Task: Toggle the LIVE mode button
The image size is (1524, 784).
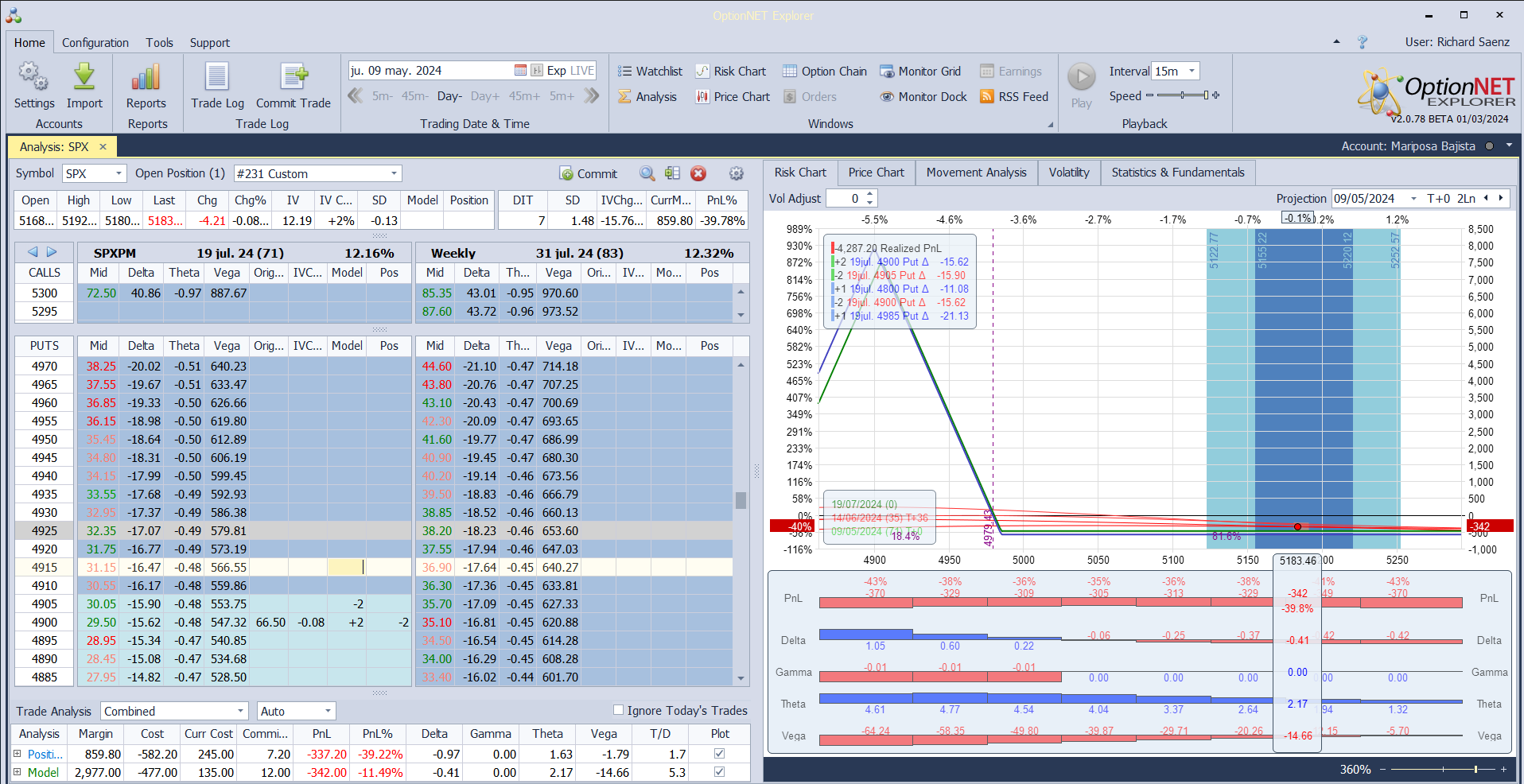Action: click(582, 71)
